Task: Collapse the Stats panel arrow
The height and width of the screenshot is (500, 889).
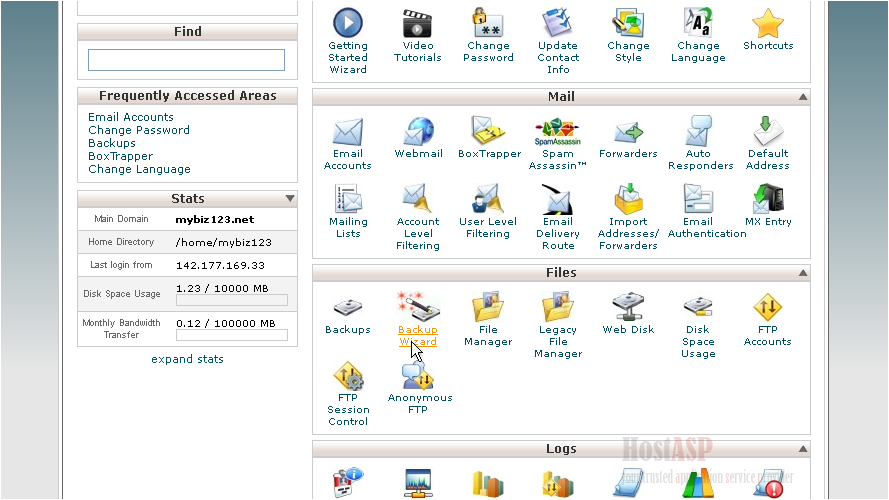Action: click(290, 199)
